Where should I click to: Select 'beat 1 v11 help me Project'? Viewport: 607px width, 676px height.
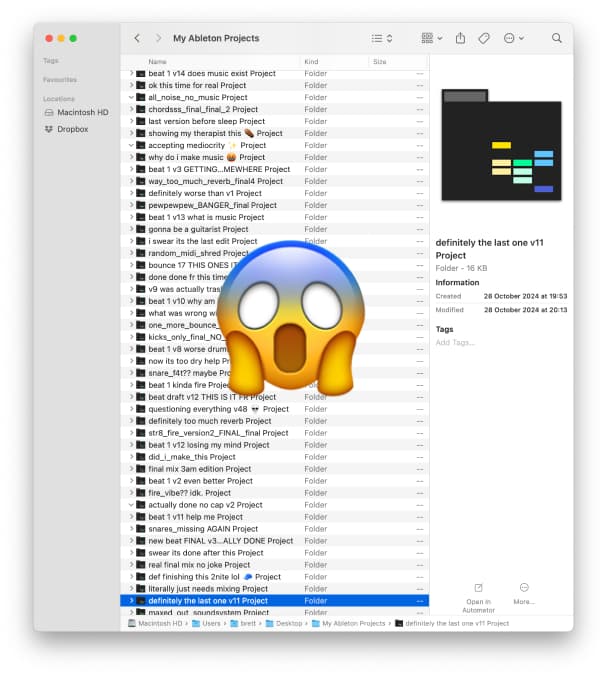pyautogui.click(x=275, y=517)
